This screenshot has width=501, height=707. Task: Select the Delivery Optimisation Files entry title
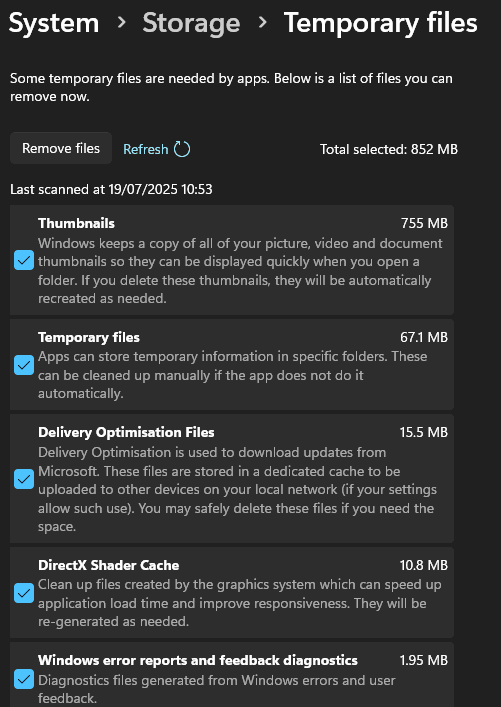pos(126,432)
